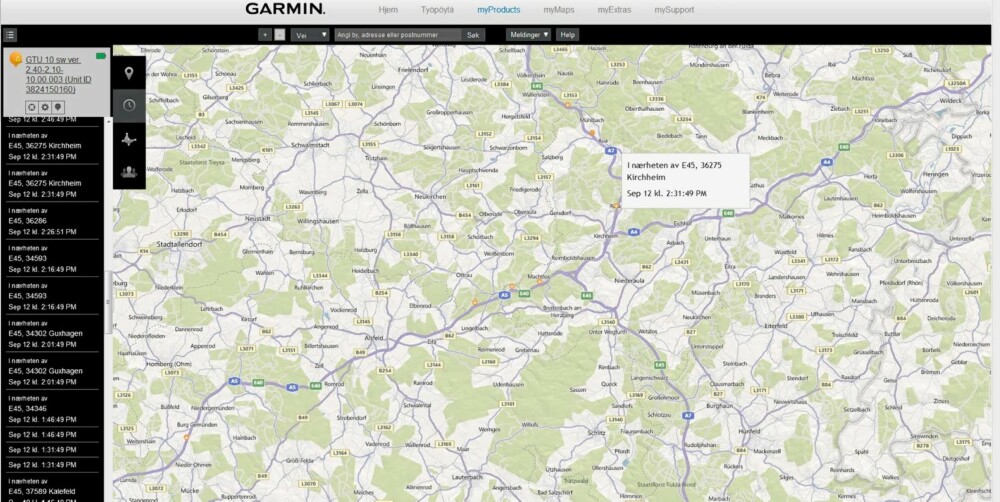Go to the Hjem tab
Viewport: 1000px width, 502px height.
(388, 10)
